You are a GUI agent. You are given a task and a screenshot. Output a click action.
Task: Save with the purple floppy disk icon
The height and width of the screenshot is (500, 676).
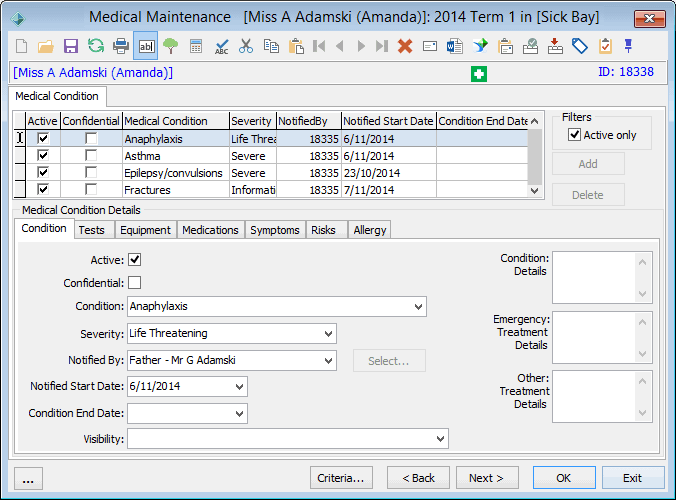[71, 46]
